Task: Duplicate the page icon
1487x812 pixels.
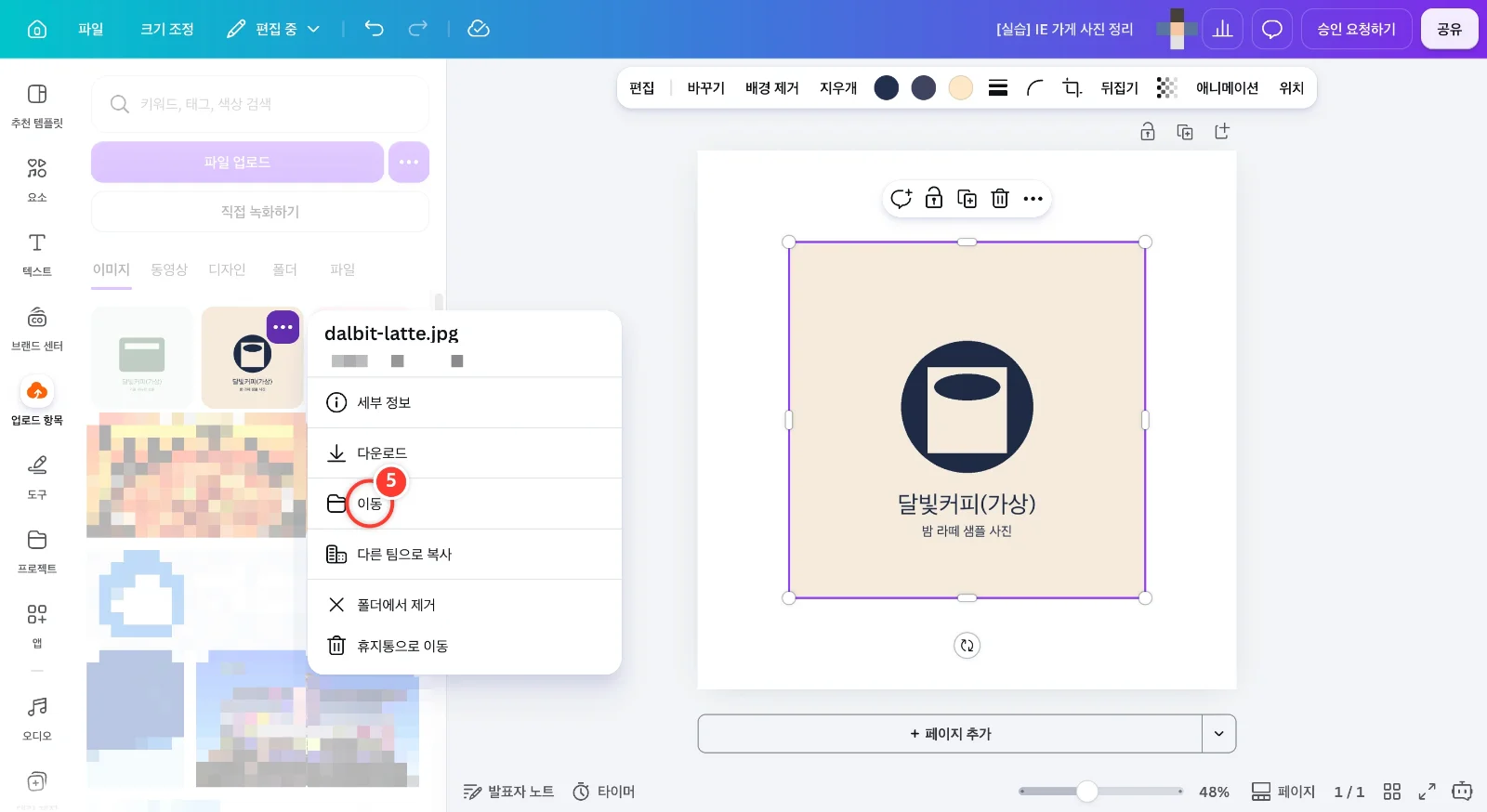Action: point(1185,132)
